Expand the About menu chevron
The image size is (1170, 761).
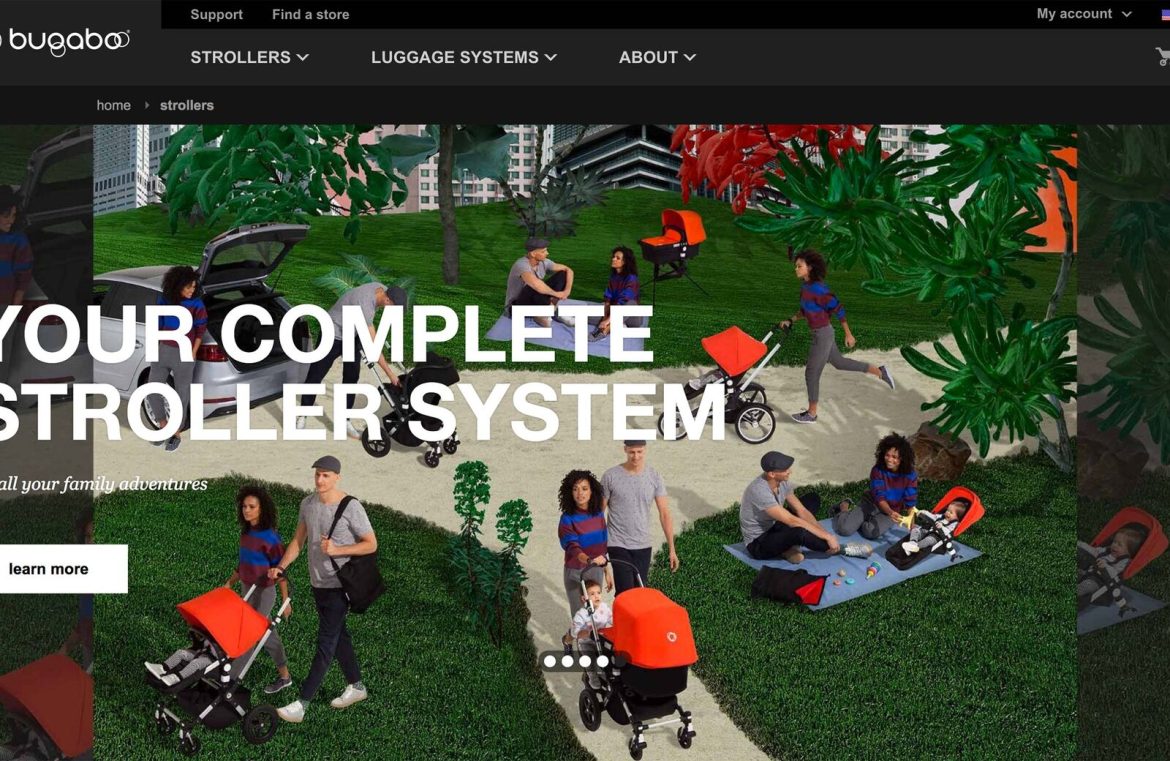tap(690, 57)
